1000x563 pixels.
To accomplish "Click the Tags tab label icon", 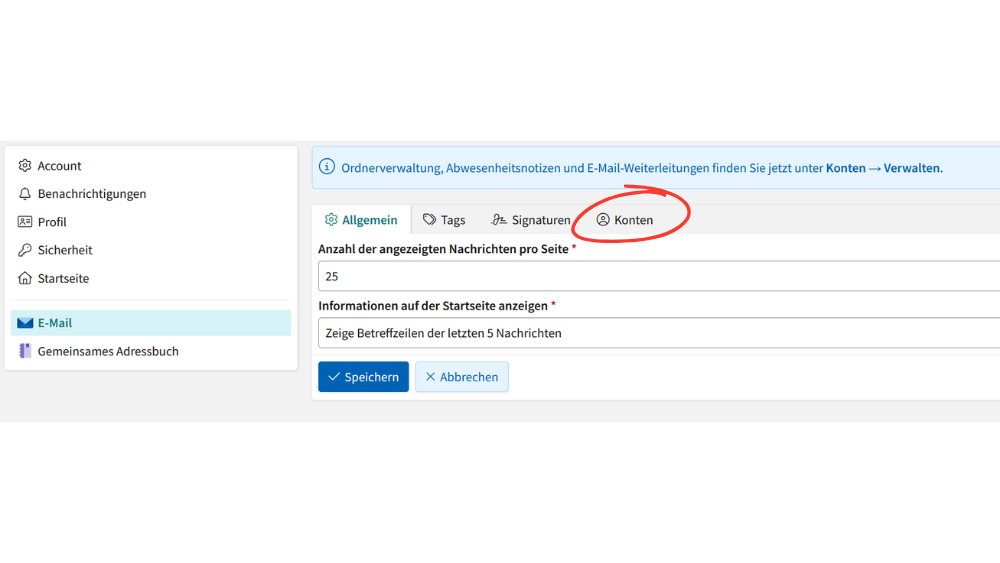I will [429, 219].
